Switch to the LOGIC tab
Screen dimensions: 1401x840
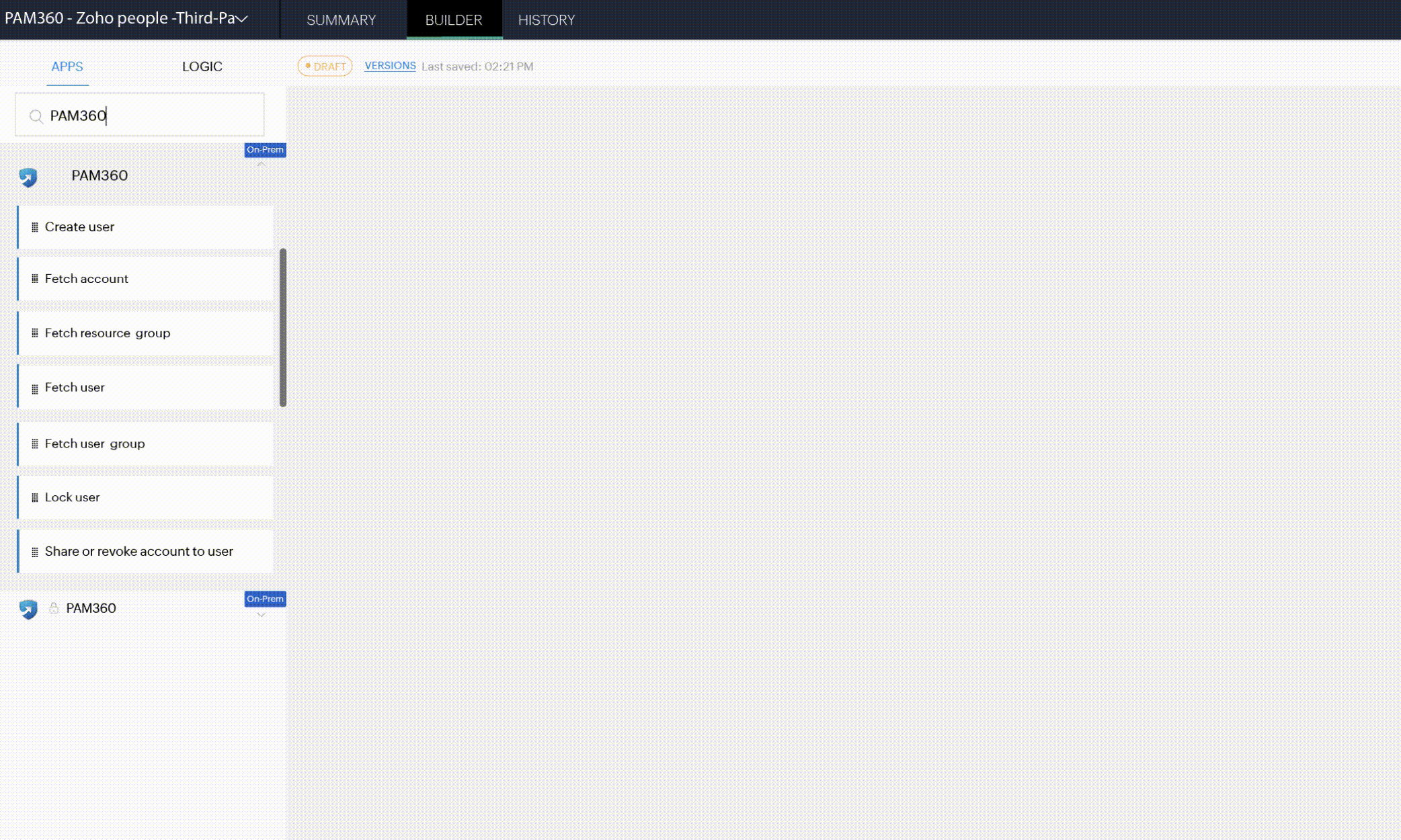(x=202, y=66)
